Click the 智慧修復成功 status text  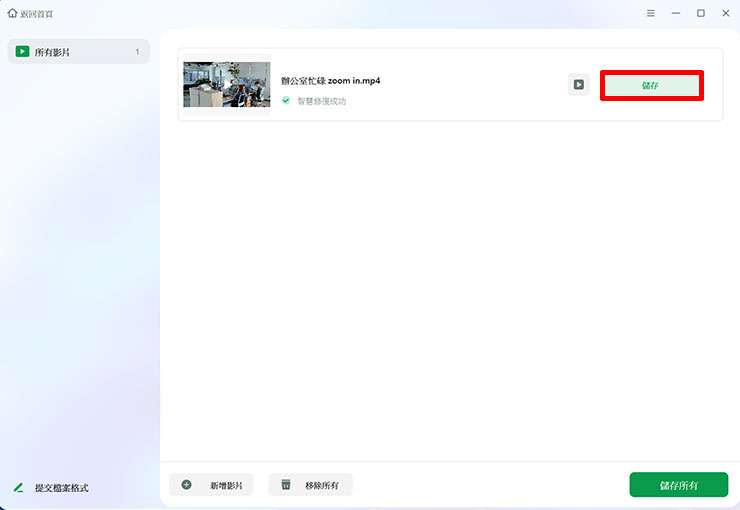coord(321,101)
